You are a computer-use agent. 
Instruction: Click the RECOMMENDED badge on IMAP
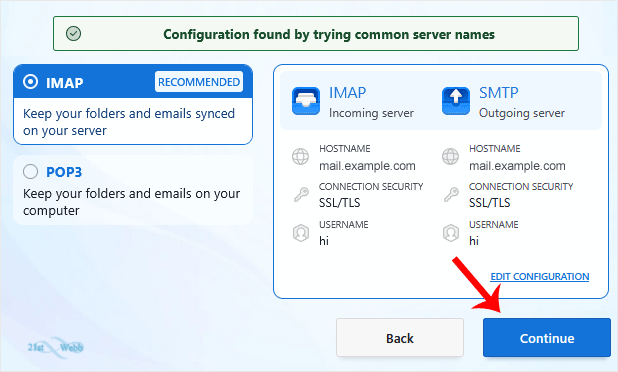pos(199,82)
